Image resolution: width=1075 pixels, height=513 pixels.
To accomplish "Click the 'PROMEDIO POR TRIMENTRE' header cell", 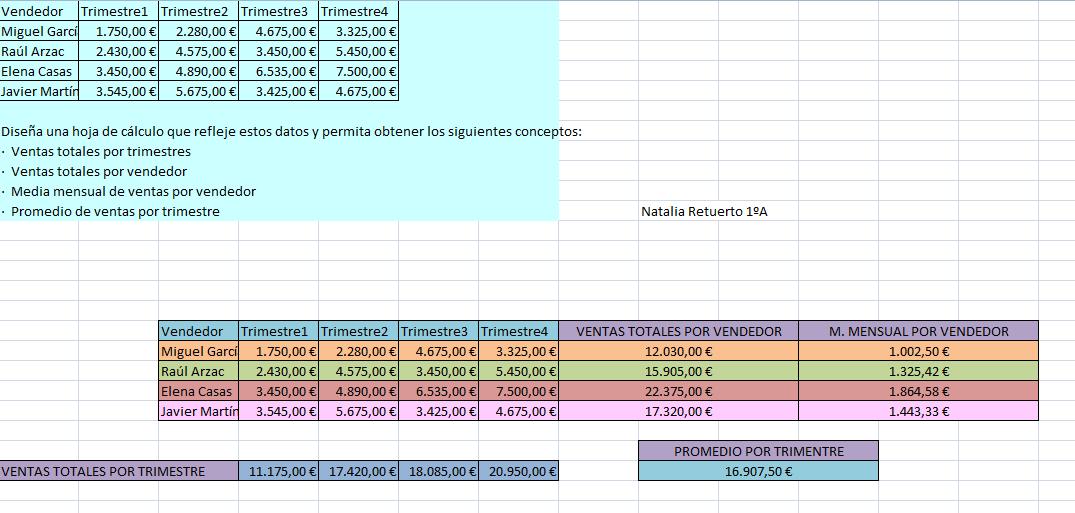I will [x=758, y=451].
